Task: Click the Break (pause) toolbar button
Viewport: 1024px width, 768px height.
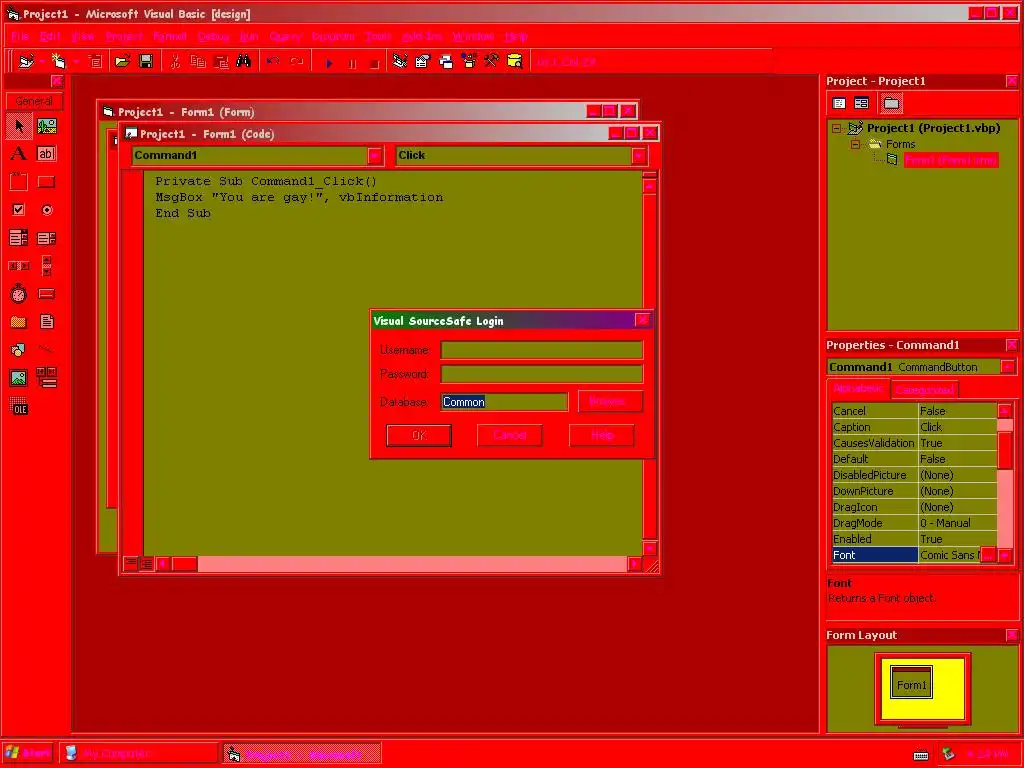Action: (352, 63)
